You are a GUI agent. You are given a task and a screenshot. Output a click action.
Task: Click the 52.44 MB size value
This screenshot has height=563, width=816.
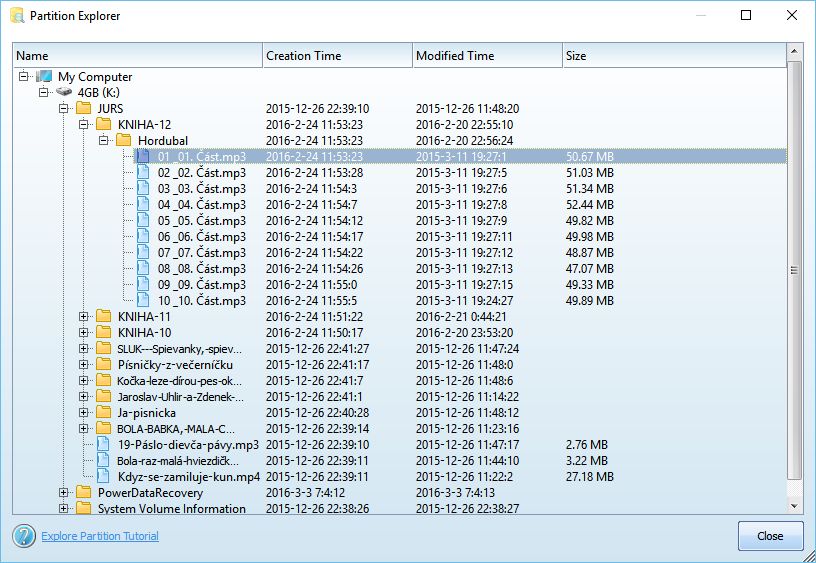[590, 204]
